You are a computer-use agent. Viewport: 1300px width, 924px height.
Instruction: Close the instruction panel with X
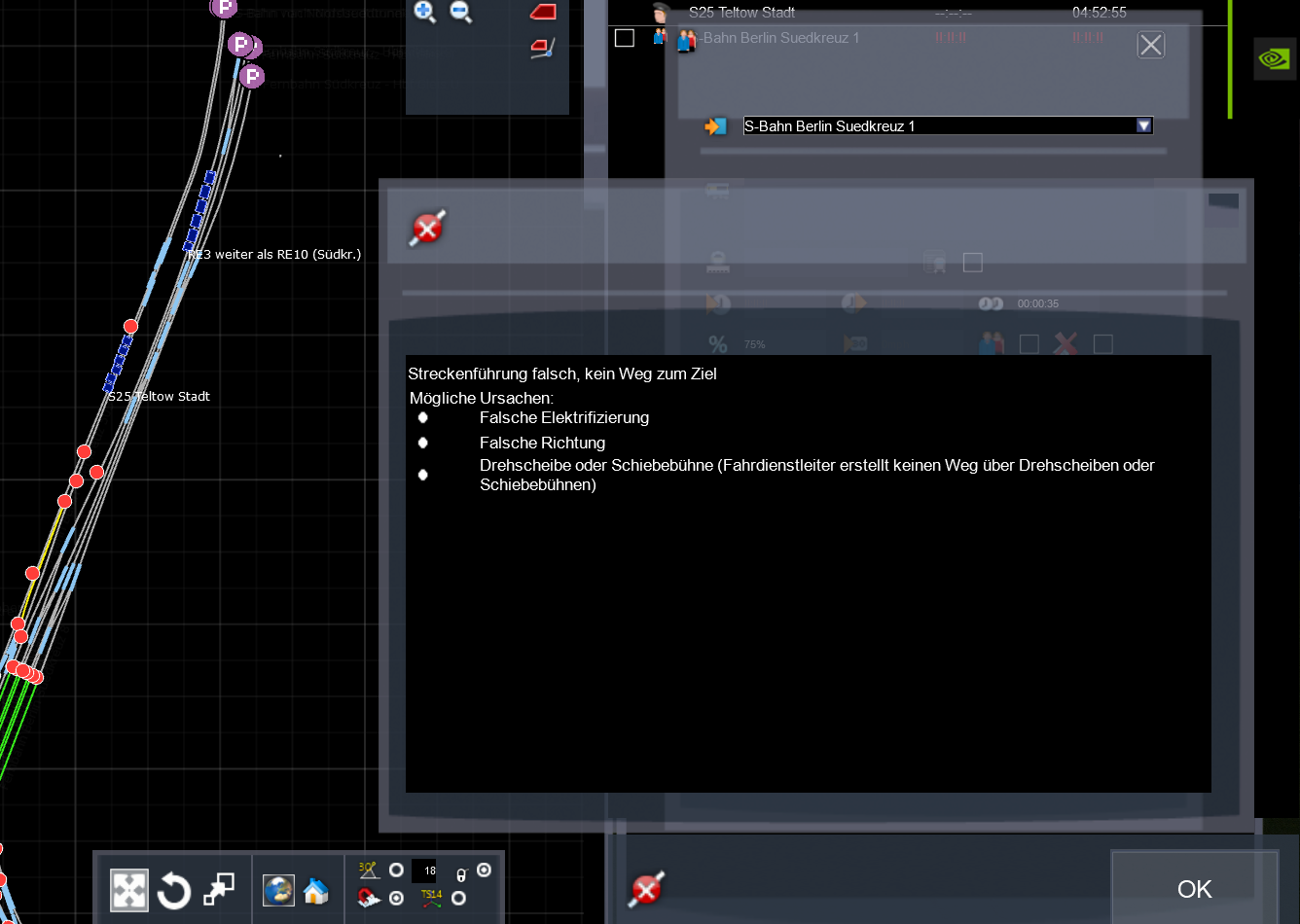tap(1150, 45)
